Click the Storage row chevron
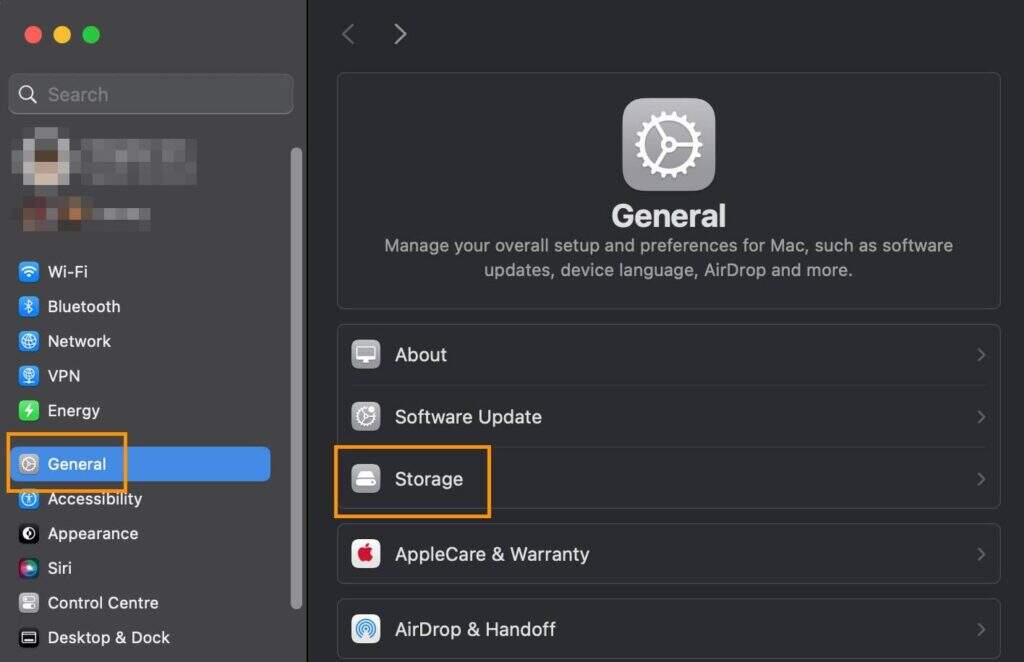This screenshot has height=662, width=1024. coord(981,480)
